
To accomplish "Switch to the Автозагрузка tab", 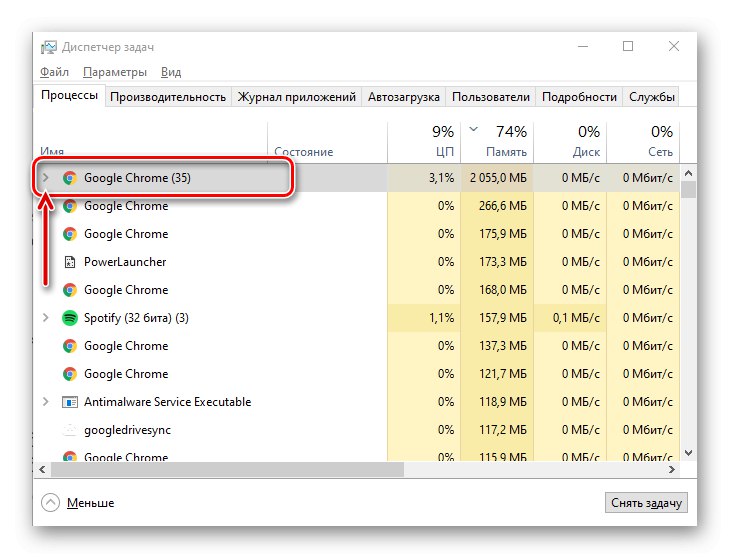I will [403, 97].
